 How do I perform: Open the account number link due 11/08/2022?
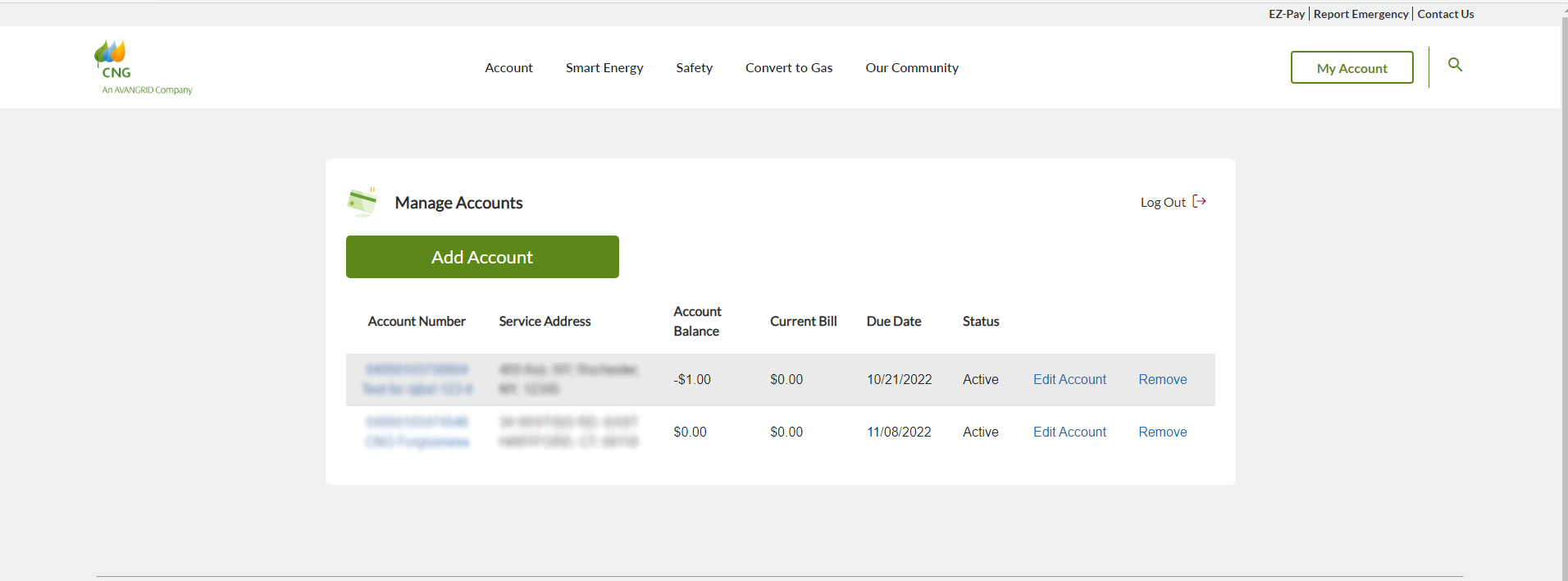coord(417,423)
